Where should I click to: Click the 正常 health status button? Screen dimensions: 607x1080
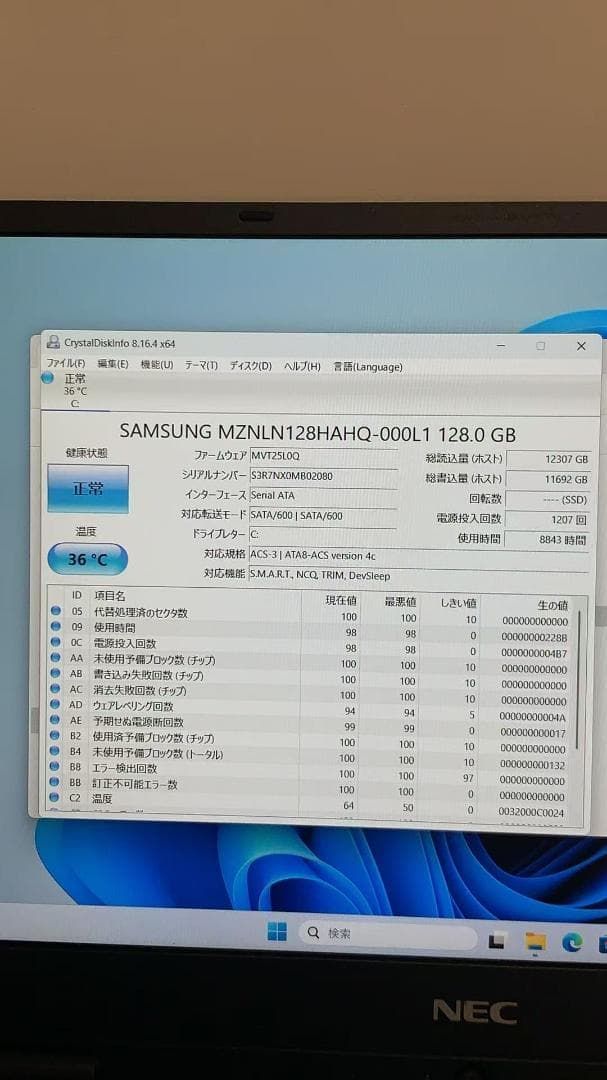88,489
